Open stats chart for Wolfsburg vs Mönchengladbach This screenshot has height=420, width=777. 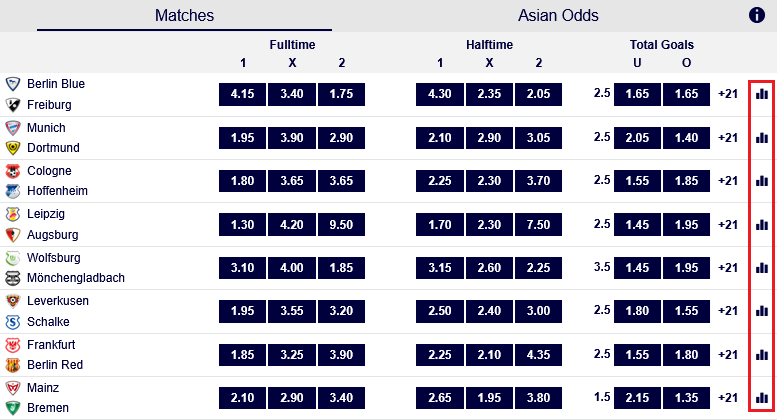pos(762,268)
